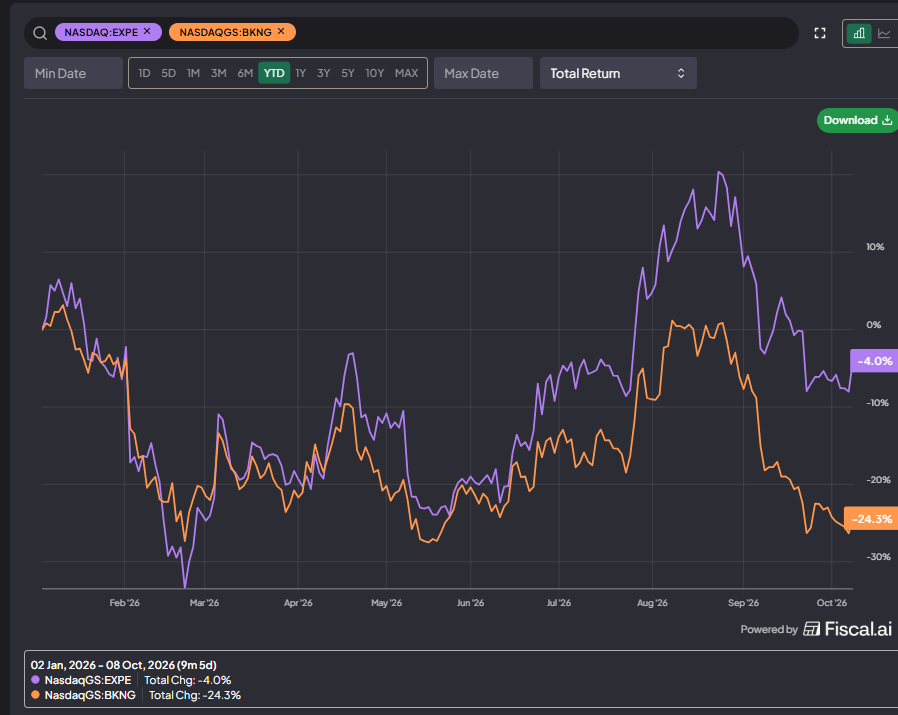Viewport: 898px width, 715px height.
Task: Click the BKNG -24.3% end label
Action: pos(871,519)
